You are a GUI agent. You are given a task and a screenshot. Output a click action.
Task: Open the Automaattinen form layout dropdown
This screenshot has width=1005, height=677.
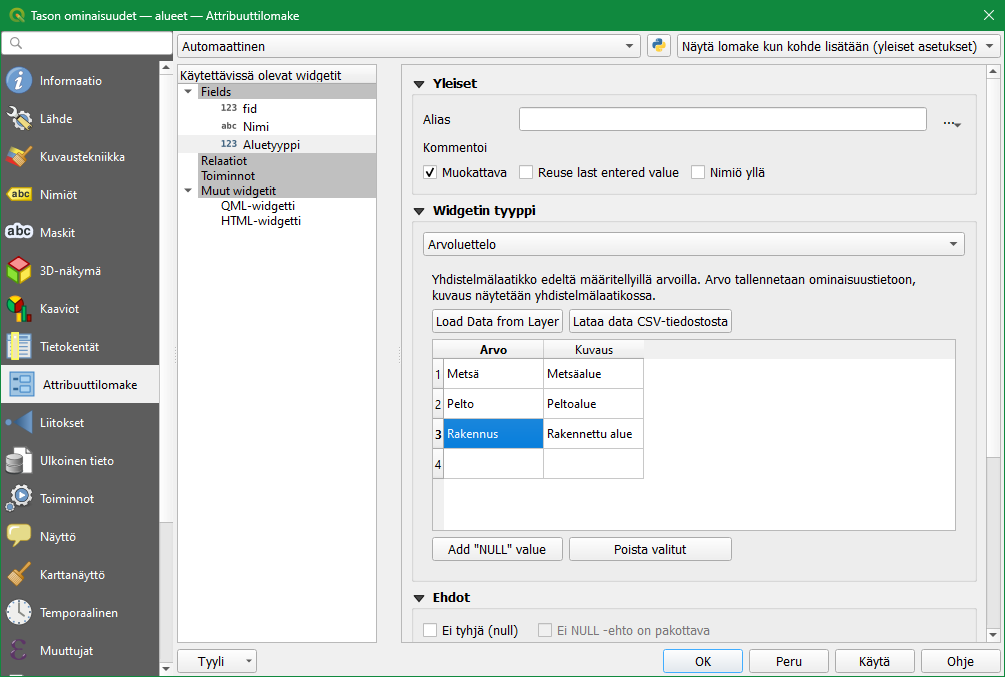tap(408, 46)
